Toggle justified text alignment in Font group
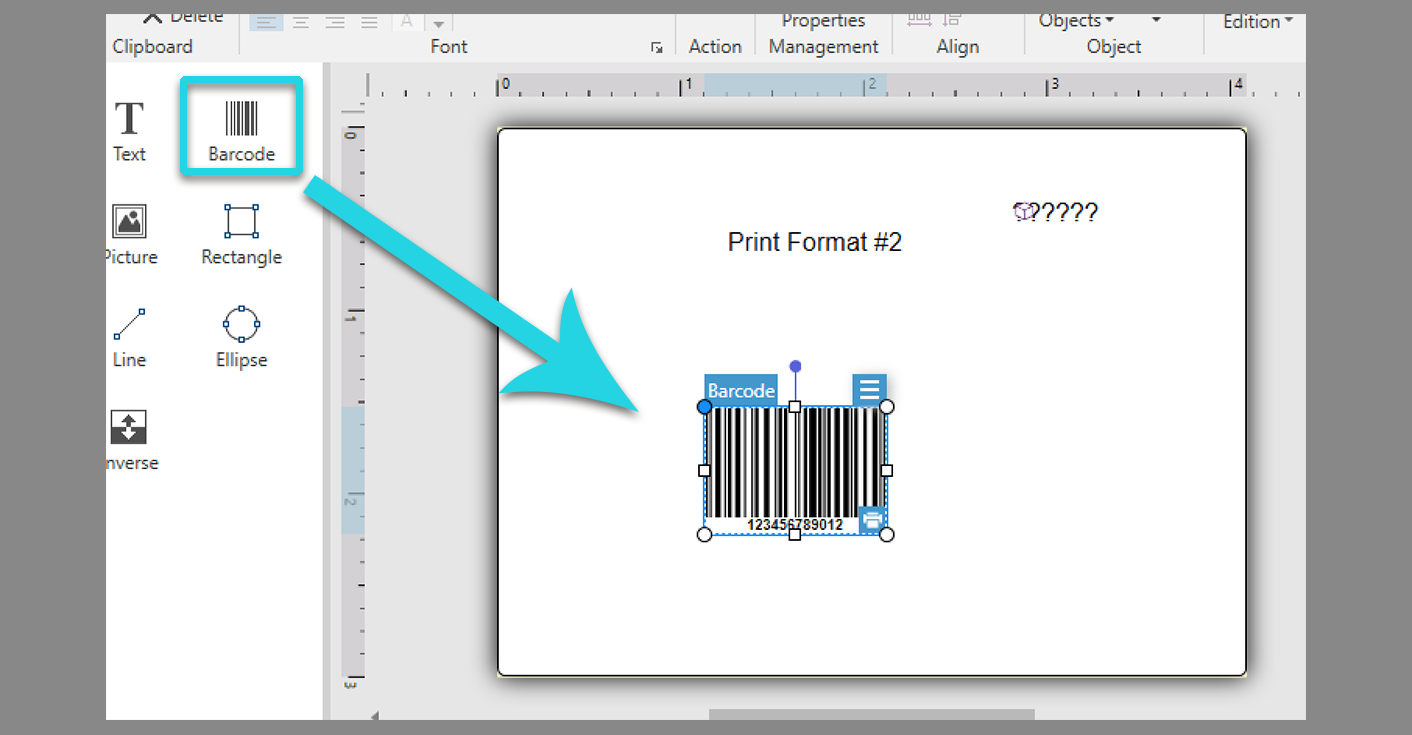1412x735 pixels. pos(369,22)
